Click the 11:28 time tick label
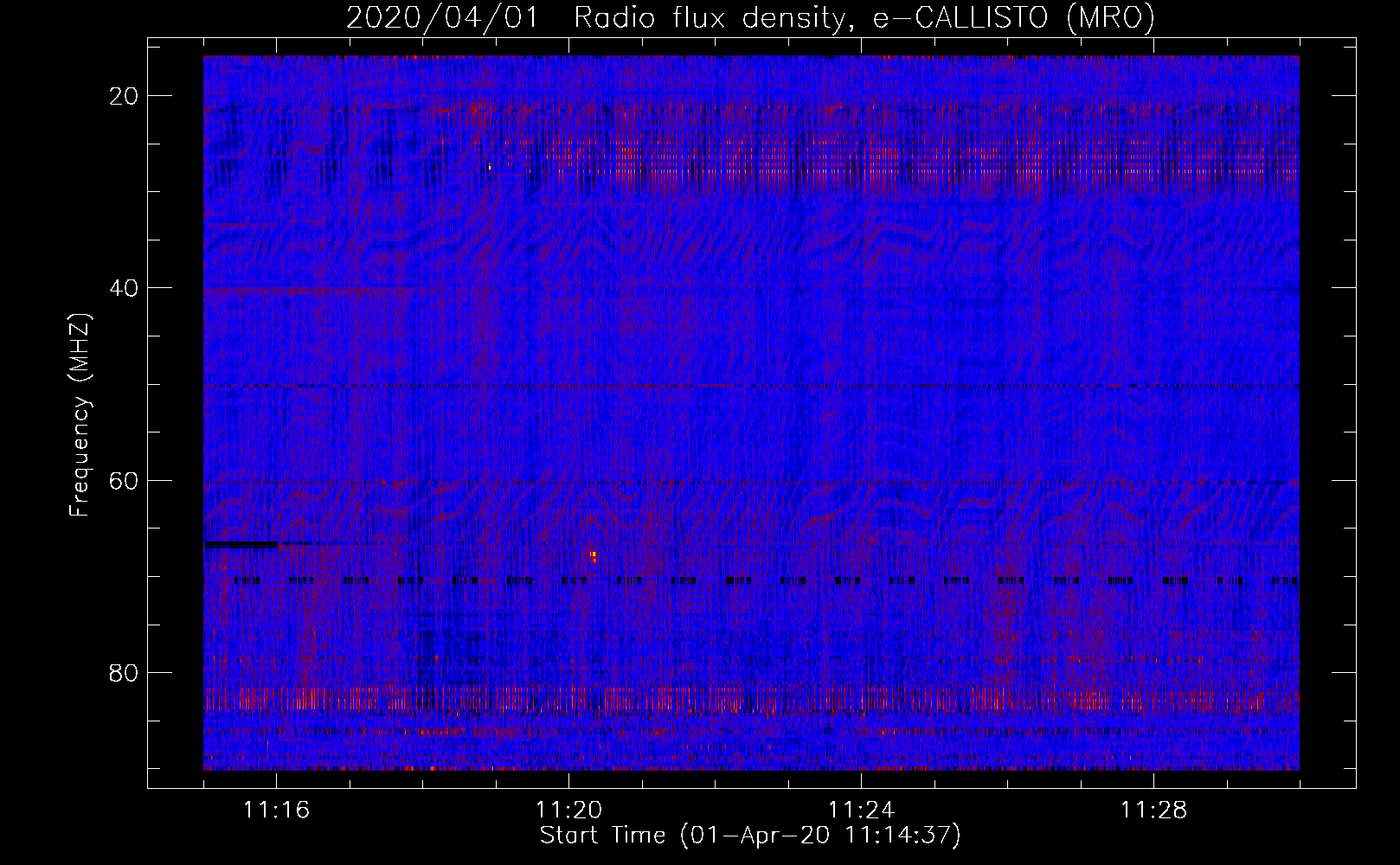 click(x=1153, y=811)
